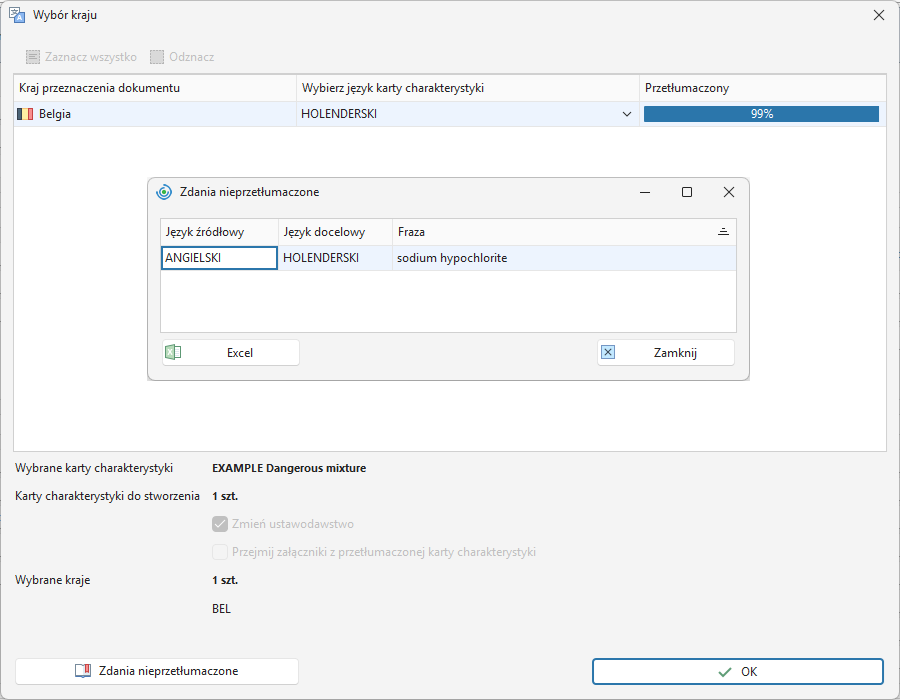The image size is (900, 700).
Task: Confirm with the OK button
Action: (738, 671)
